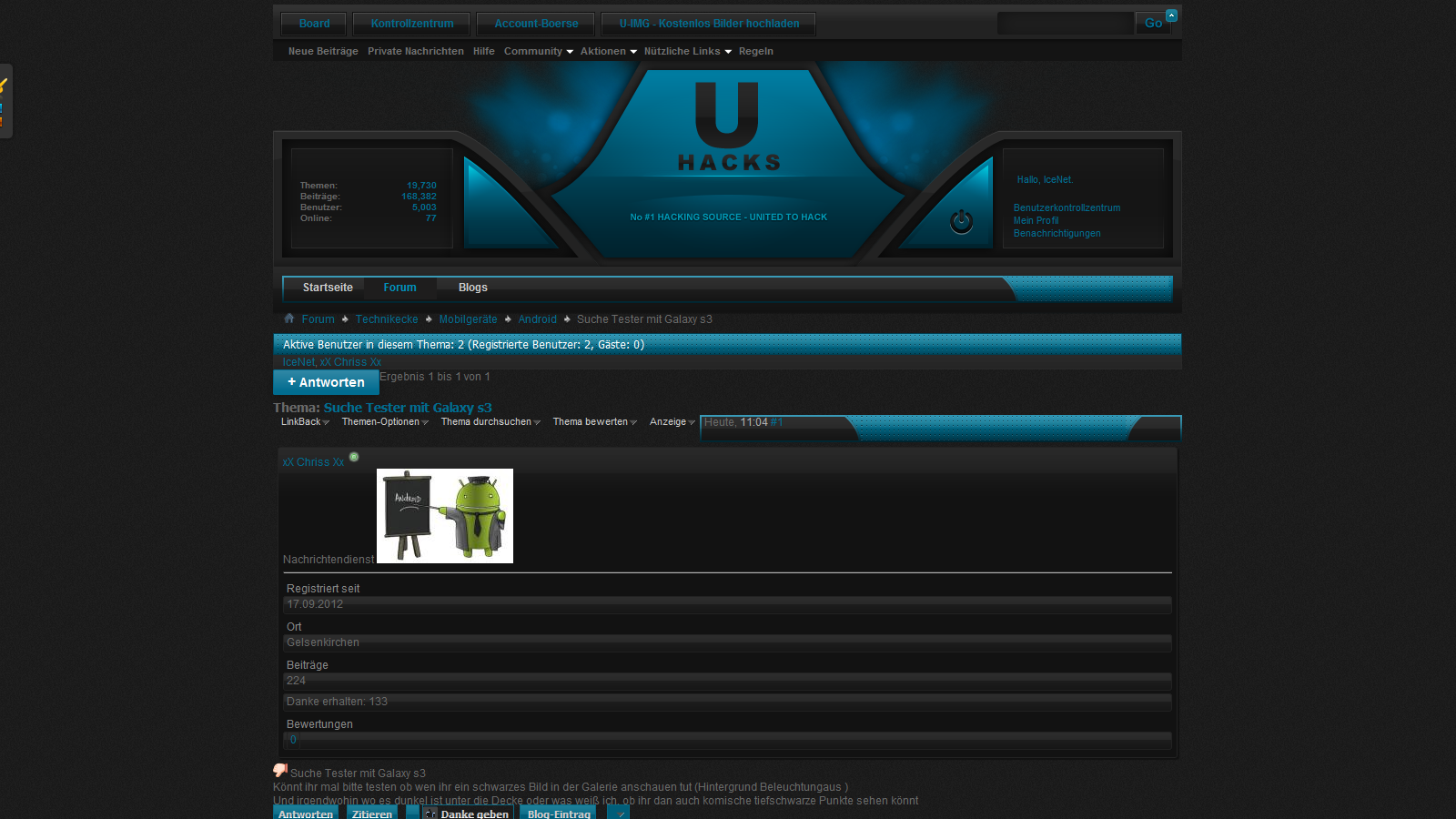Open the Benutzerkontrollzentrum link
Viewport: 1456px width, 819px height.
tap(1067, 208)
